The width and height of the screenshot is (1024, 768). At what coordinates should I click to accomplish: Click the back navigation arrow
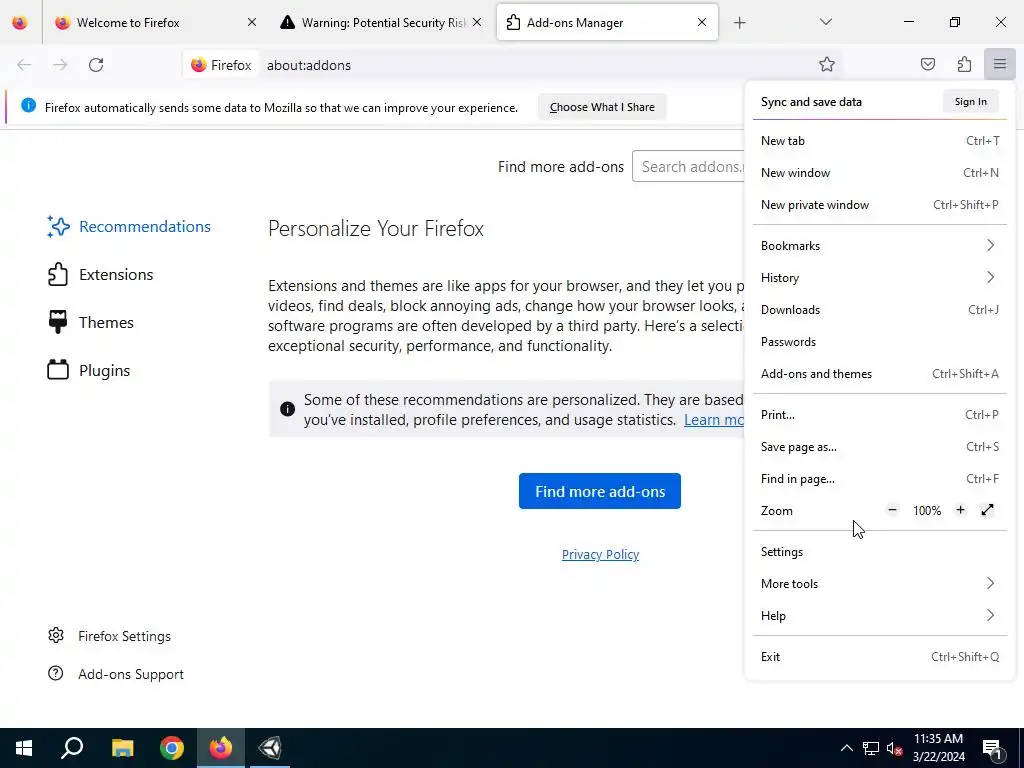(24, 65)
